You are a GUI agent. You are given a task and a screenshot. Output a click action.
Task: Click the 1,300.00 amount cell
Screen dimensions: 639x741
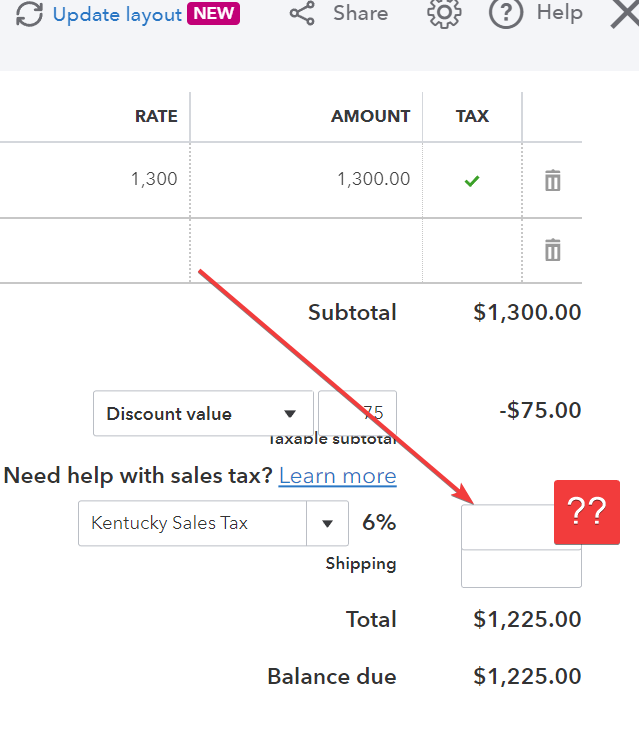[x=306, y=180]
